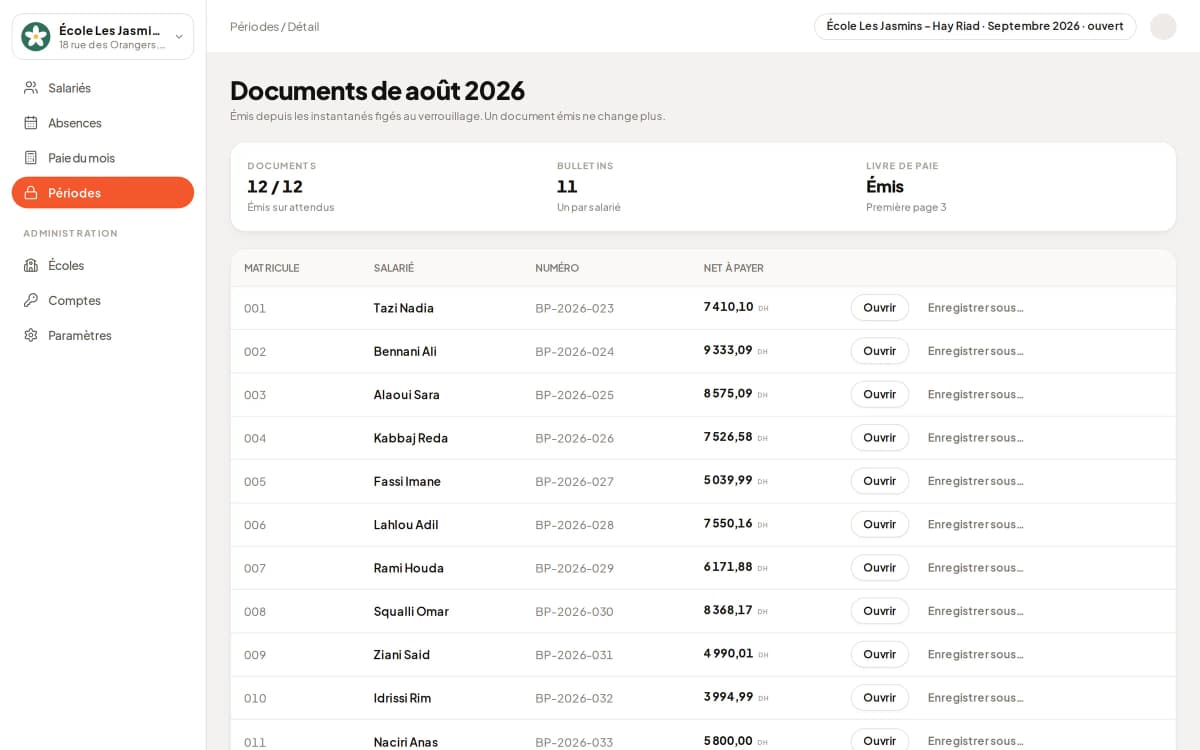Click bulletin number BP-2026-030
This screenshot has width=1200, height=750.
coord(575,611)
